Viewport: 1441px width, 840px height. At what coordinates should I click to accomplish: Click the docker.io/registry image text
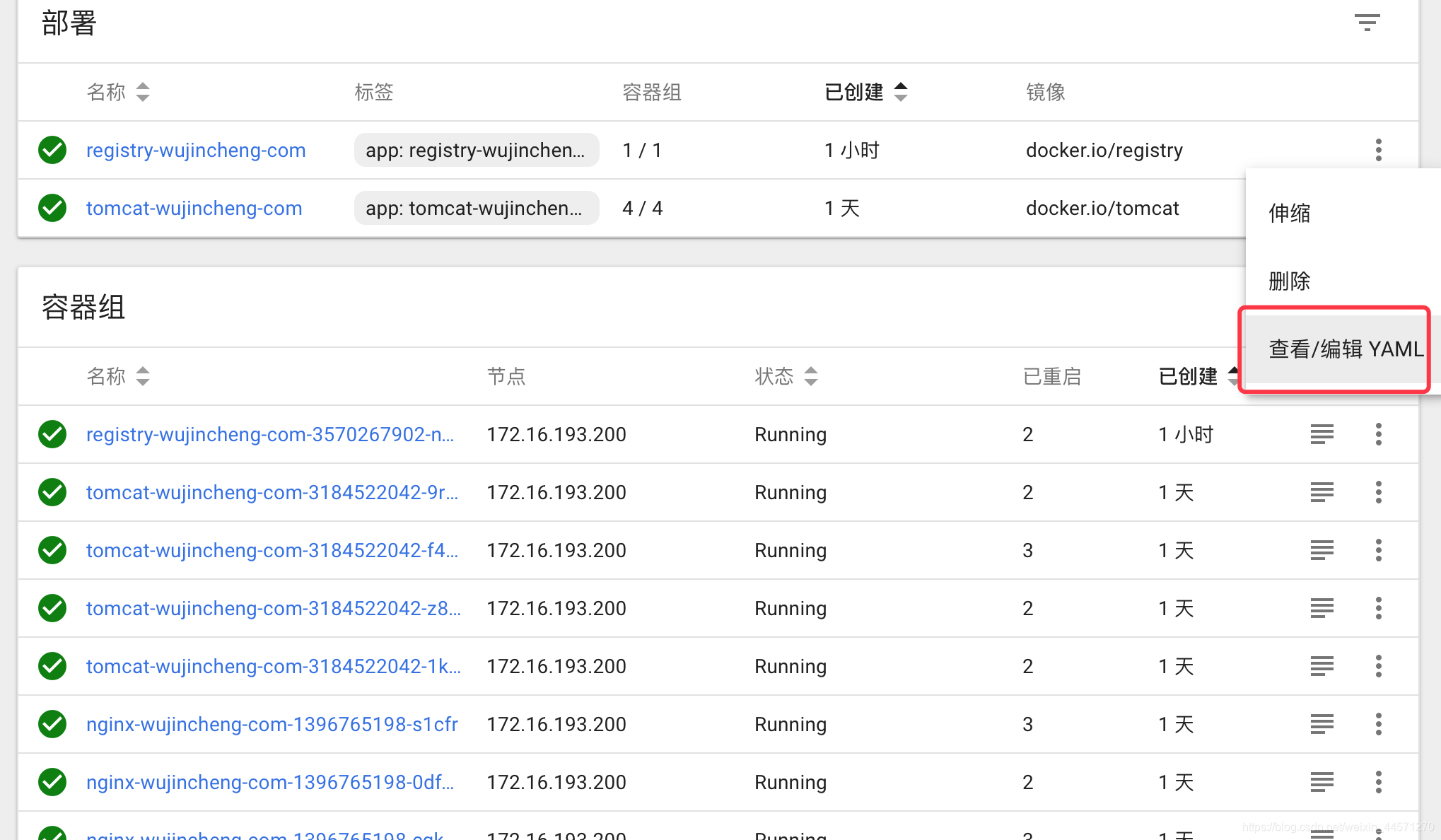[x=1104, y=150]
